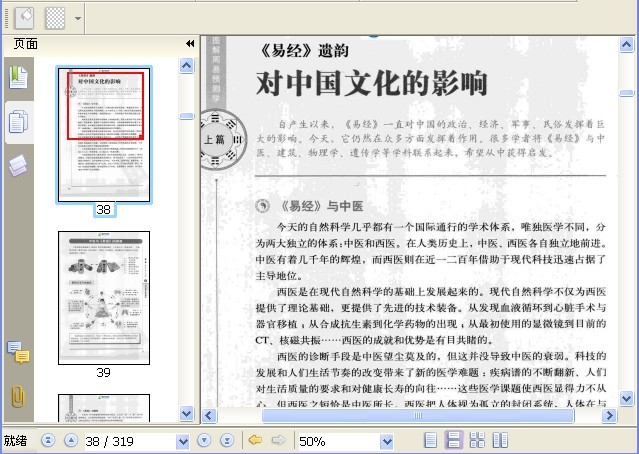The height and width of the screenshot is (454, 639).
Task: Expand the top toolbar options arrow
Action: 77,18
